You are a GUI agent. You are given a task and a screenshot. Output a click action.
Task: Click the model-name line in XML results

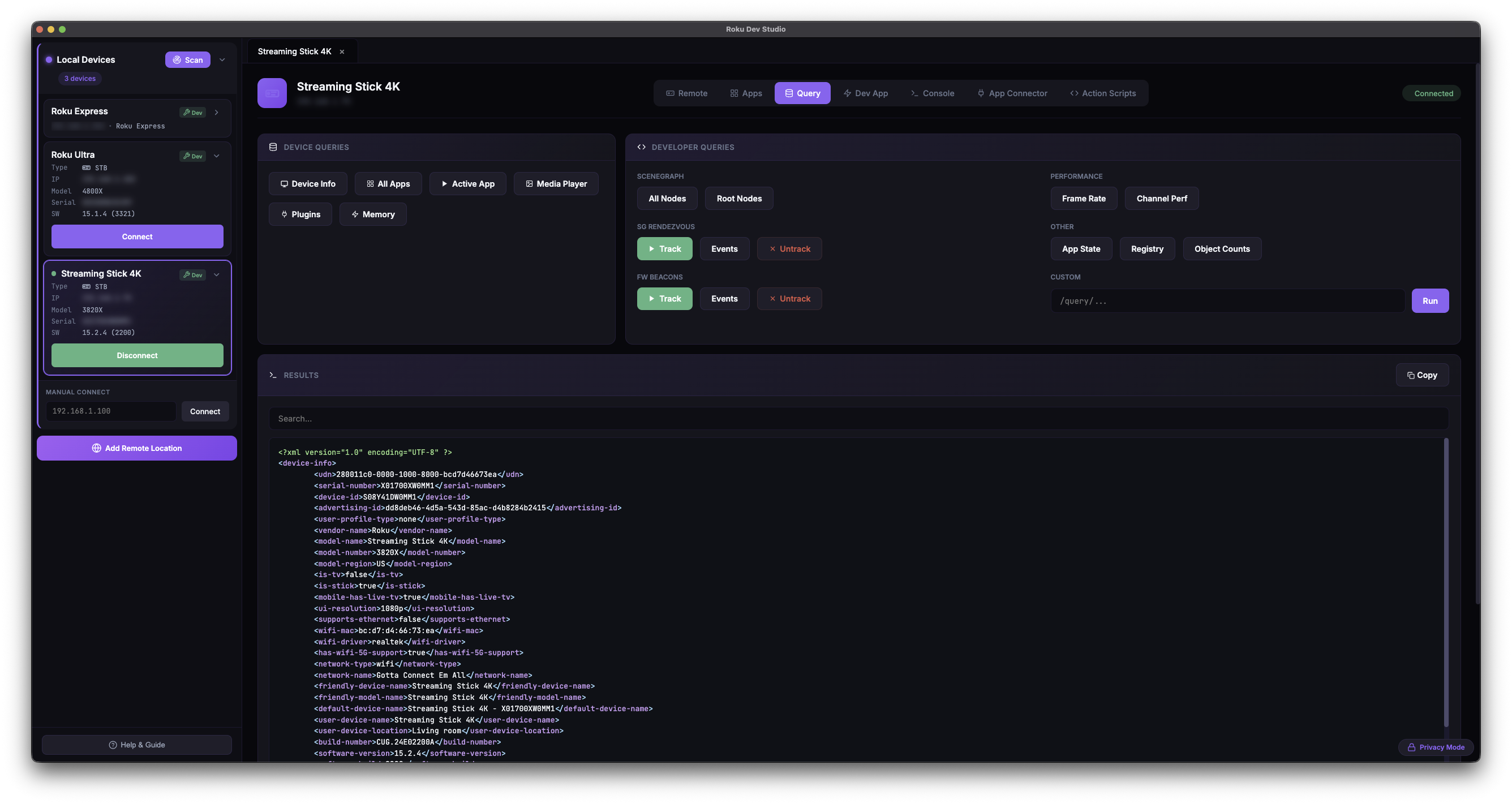410,541
